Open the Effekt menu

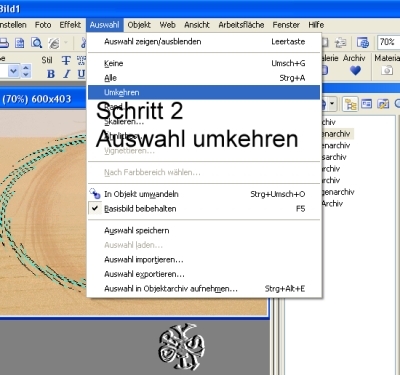click(70, 25)
